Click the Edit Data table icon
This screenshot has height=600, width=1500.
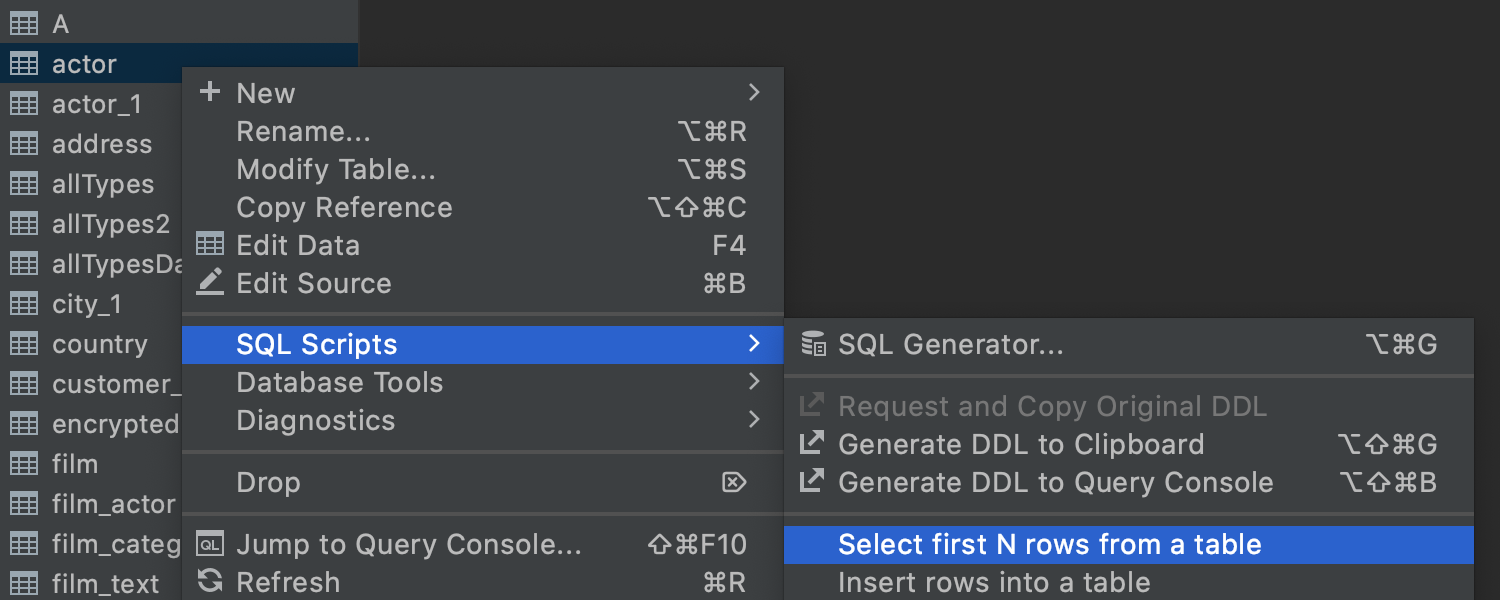click(x=210, y=245)
